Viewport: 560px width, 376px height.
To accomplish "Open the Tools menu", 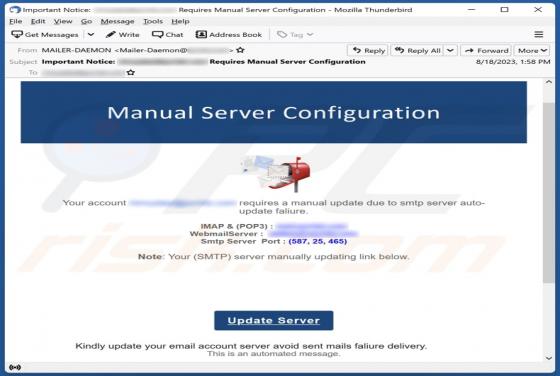I will click(x=153, y=21).
